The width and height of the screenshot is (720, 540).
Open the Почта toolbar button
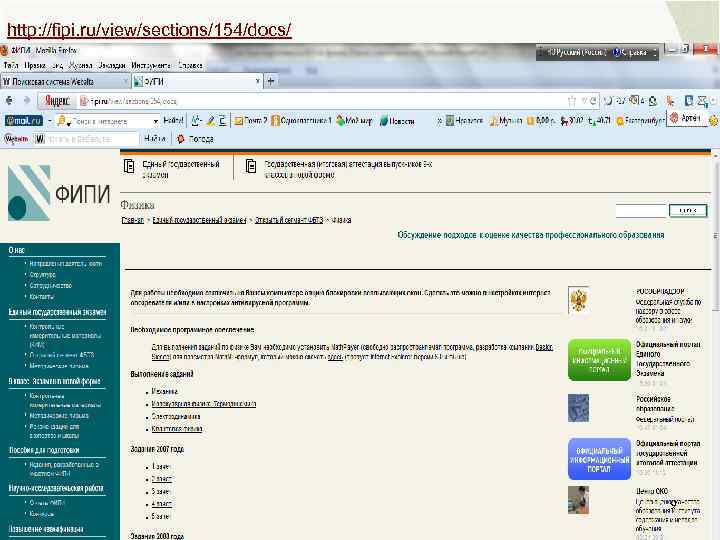click(x=251, y=121)
